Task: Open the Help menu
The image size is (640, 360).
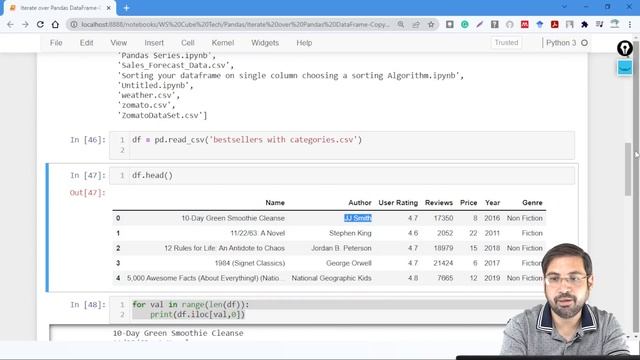Action: [x=304, y=43]
